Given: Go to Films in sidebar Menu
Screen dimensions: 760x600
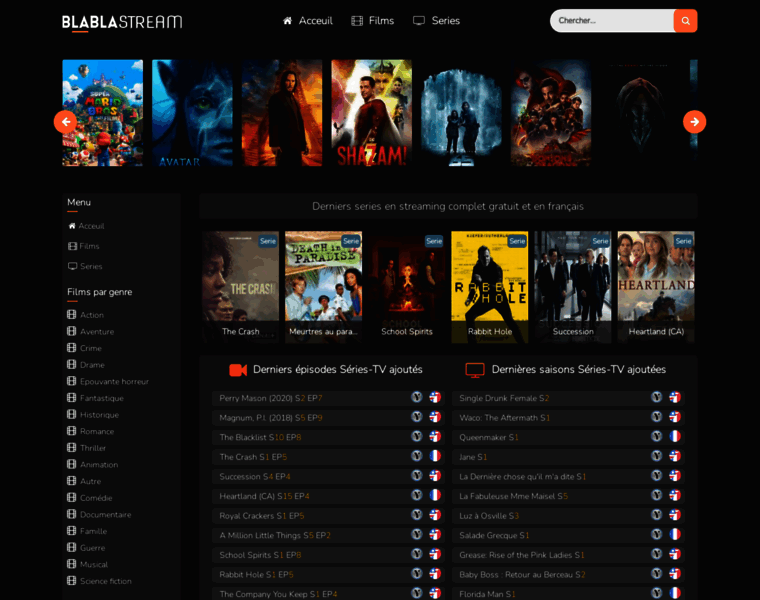Looking at the screenshot, I should pos(89,246).
